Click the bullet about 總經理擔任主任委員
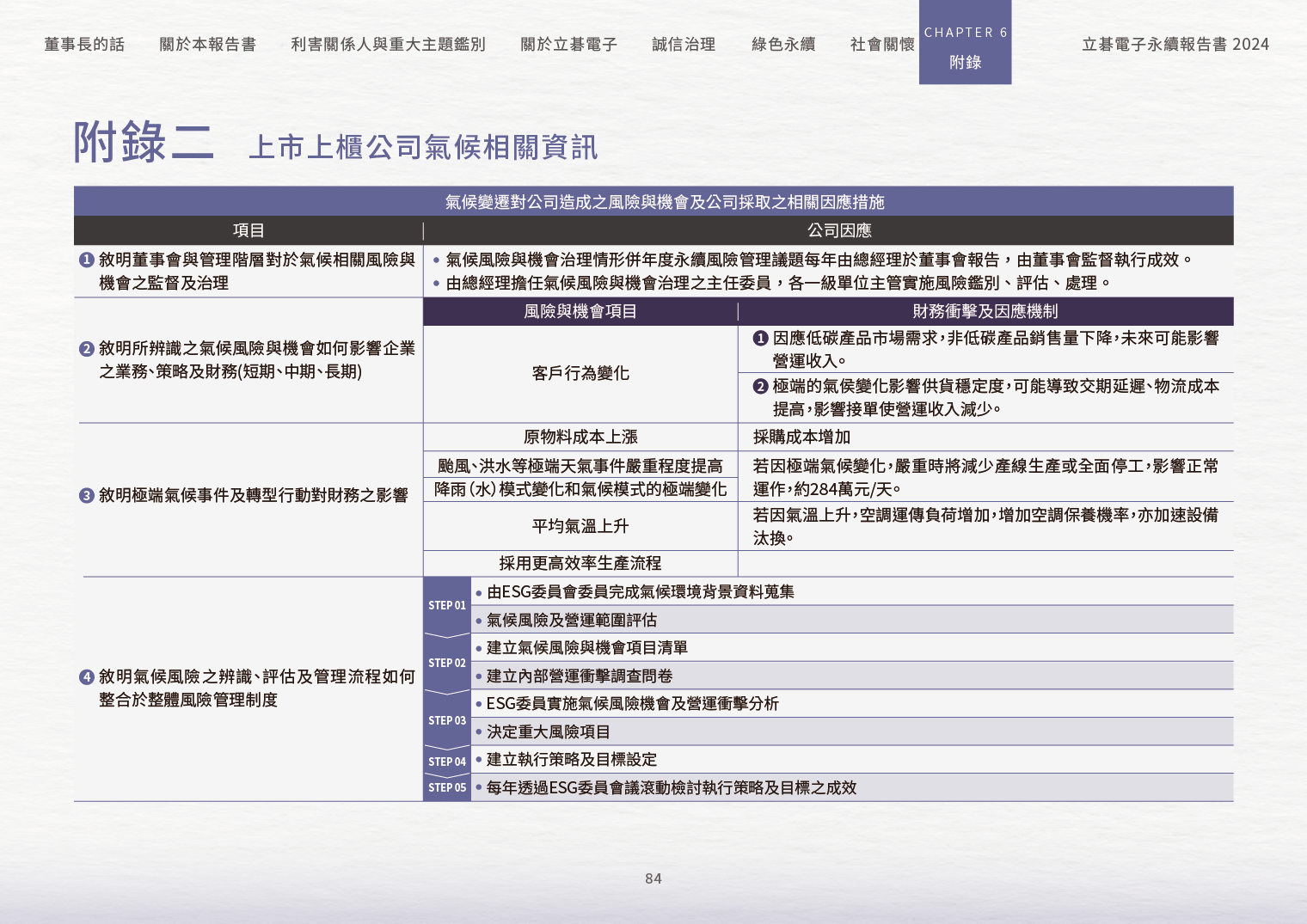This screenshot has height=924, width=1307. (772, 283)
